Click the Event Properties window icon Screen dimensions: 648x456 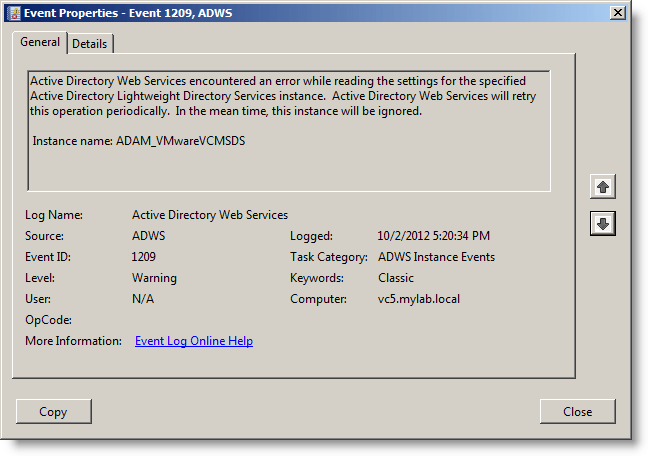(x=14, y=12)
